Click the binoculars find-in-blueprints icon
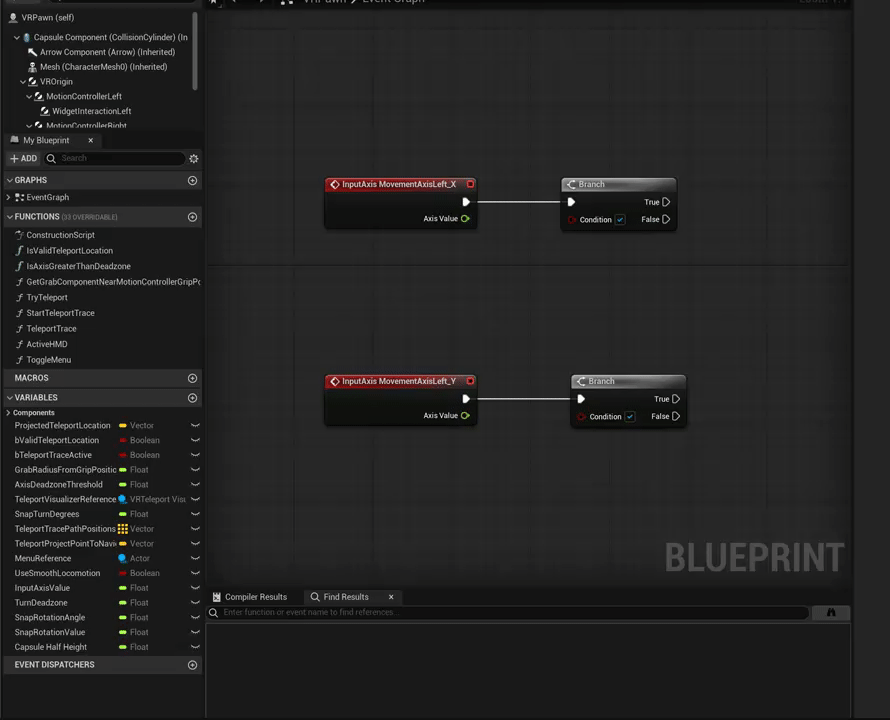This screenshot has height=720, width=890. click(x=831, y=613)
